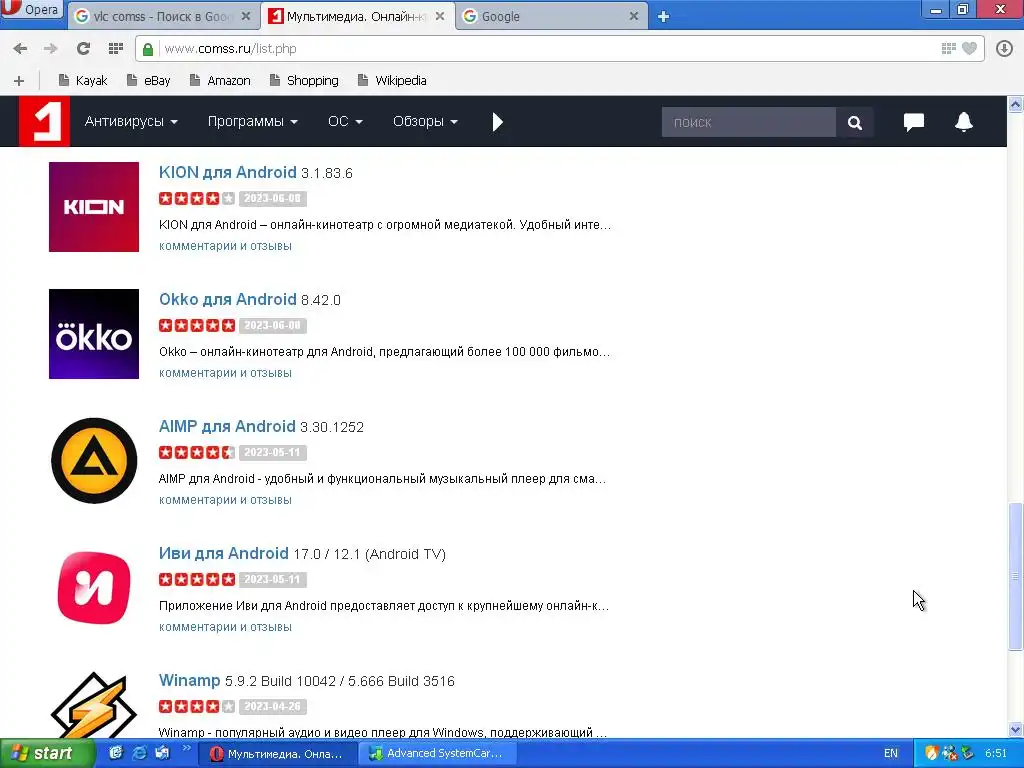Open KION комментарии и отзывы link

point(225,246)
